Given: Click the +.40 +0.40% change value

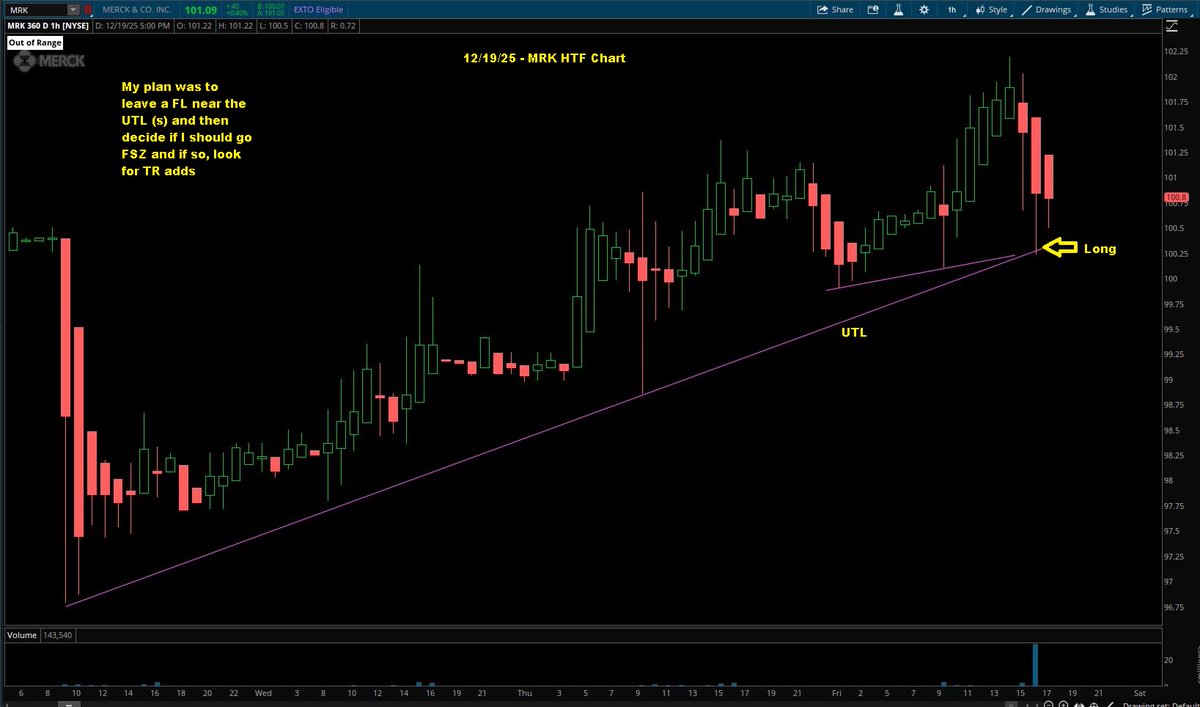Looking at the screenshot, I should 236,10.
